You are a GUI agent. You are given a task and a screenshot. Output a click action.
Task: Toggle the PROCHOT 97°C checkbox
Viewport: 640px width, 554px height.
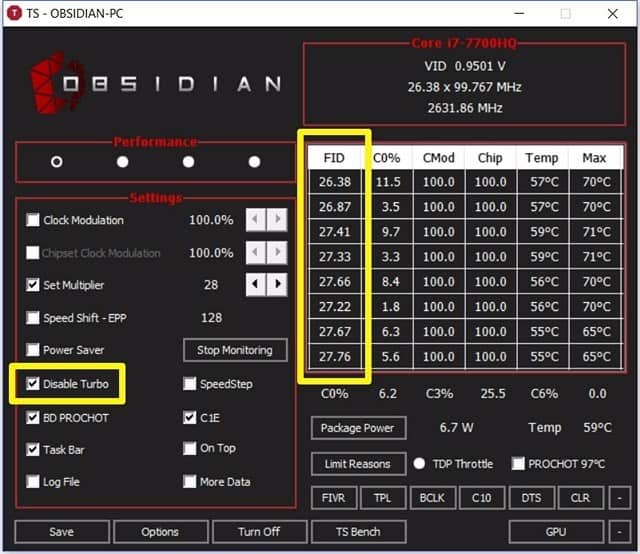click(518, 463)
